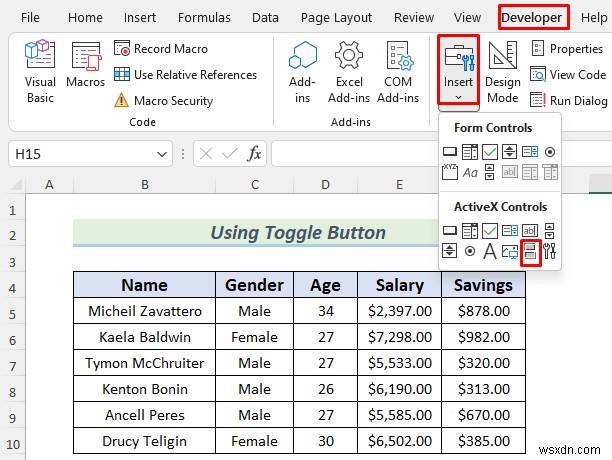The height and width of the screenshot is (460, 612).
Task: Switch to the View tab
Action: coord(467,18)
